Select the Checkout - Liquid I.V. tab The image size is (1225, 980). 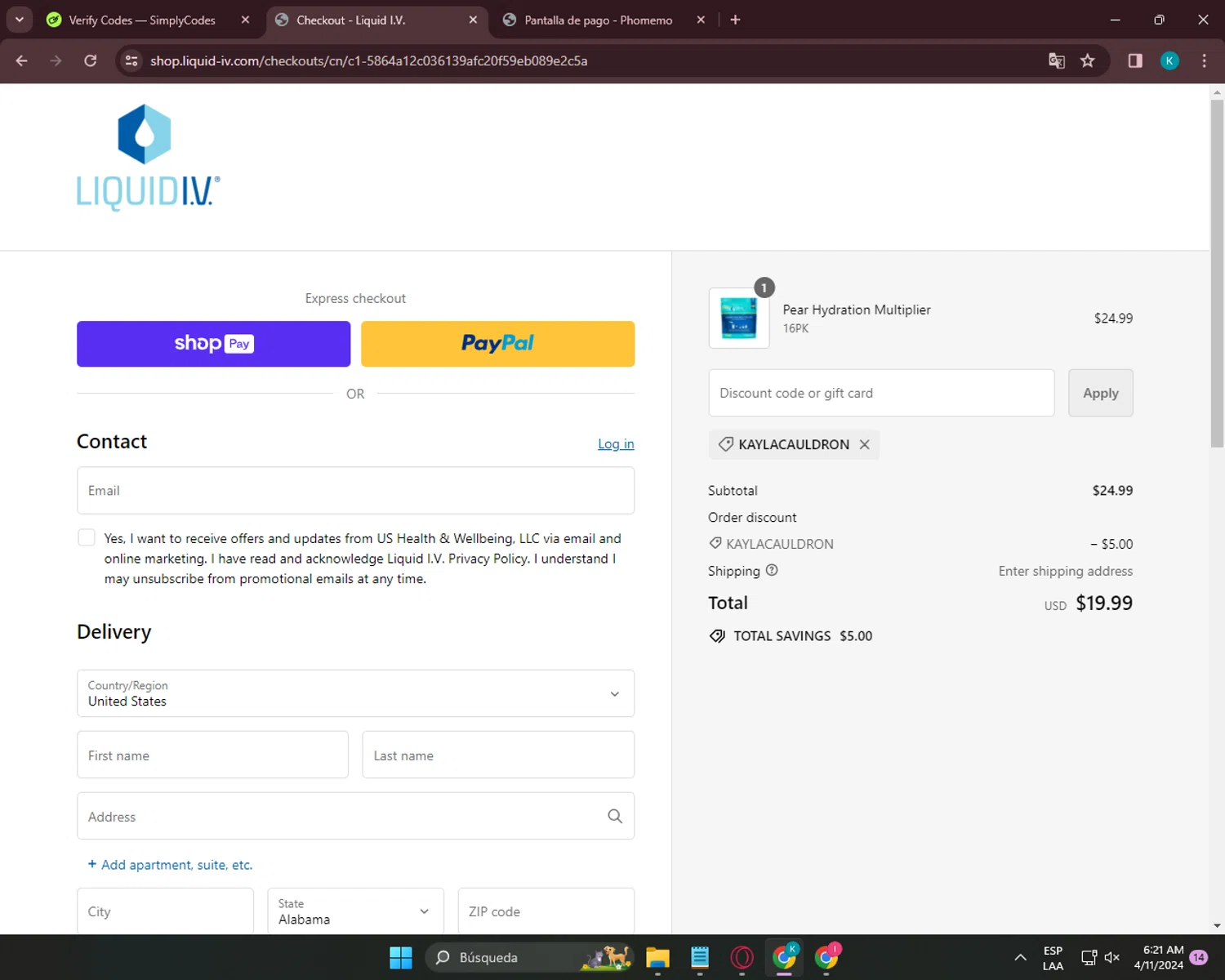[350, 20]
